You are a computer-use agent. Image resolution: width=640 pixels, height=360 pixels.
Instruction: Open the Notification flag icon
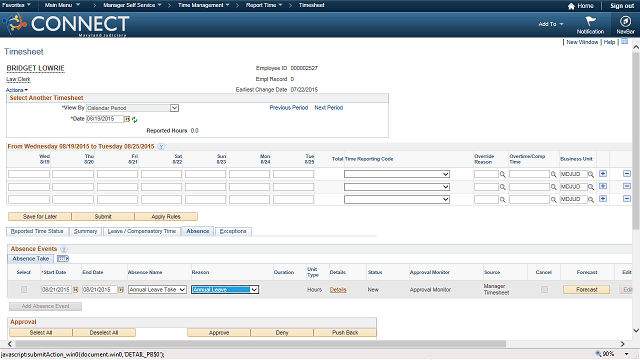coord(590,21)
